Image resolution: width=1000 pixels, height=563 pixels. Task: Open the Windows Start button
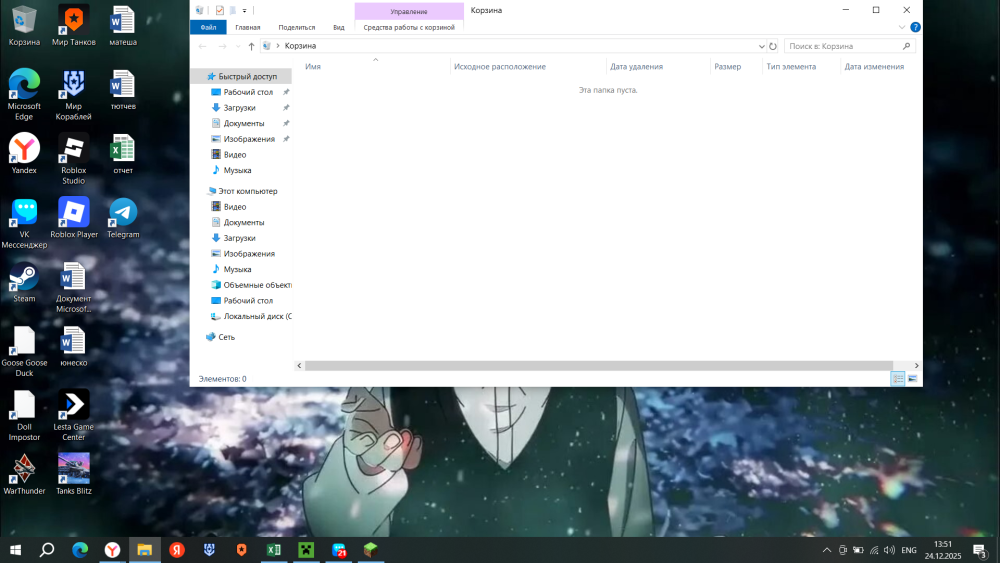click(15, 550)
